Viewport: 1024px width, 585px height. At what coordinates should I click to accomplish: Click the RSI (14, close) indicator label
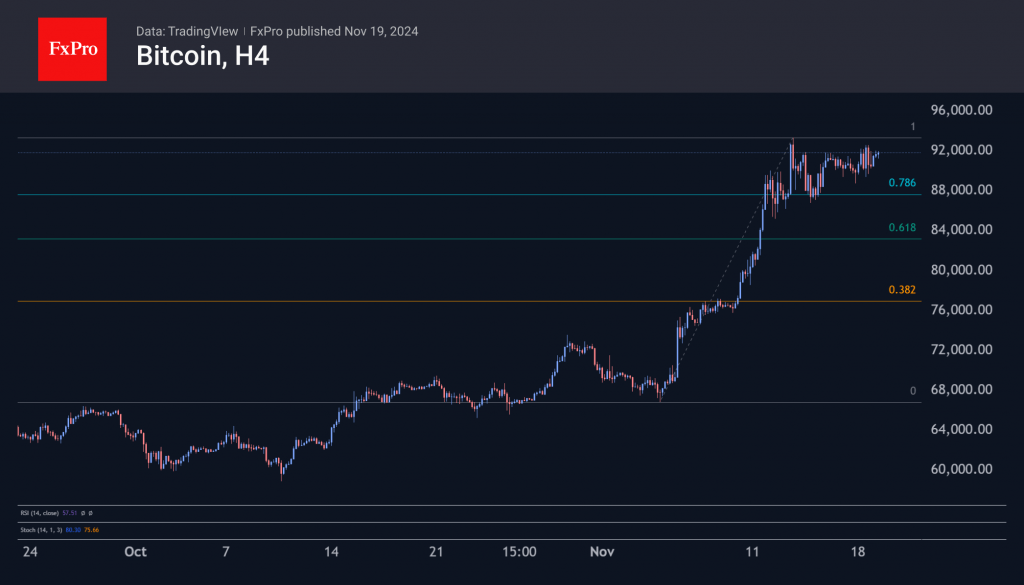[39, 512]
